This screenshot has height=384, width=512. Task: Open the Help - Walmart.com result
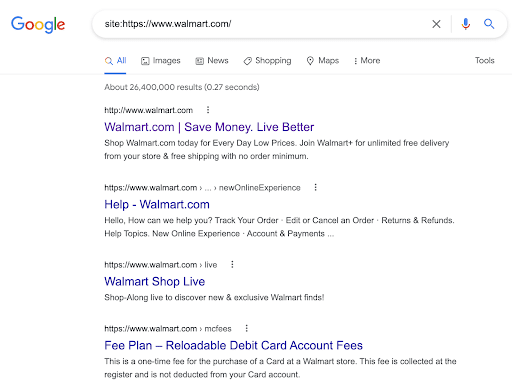point(157,204)
